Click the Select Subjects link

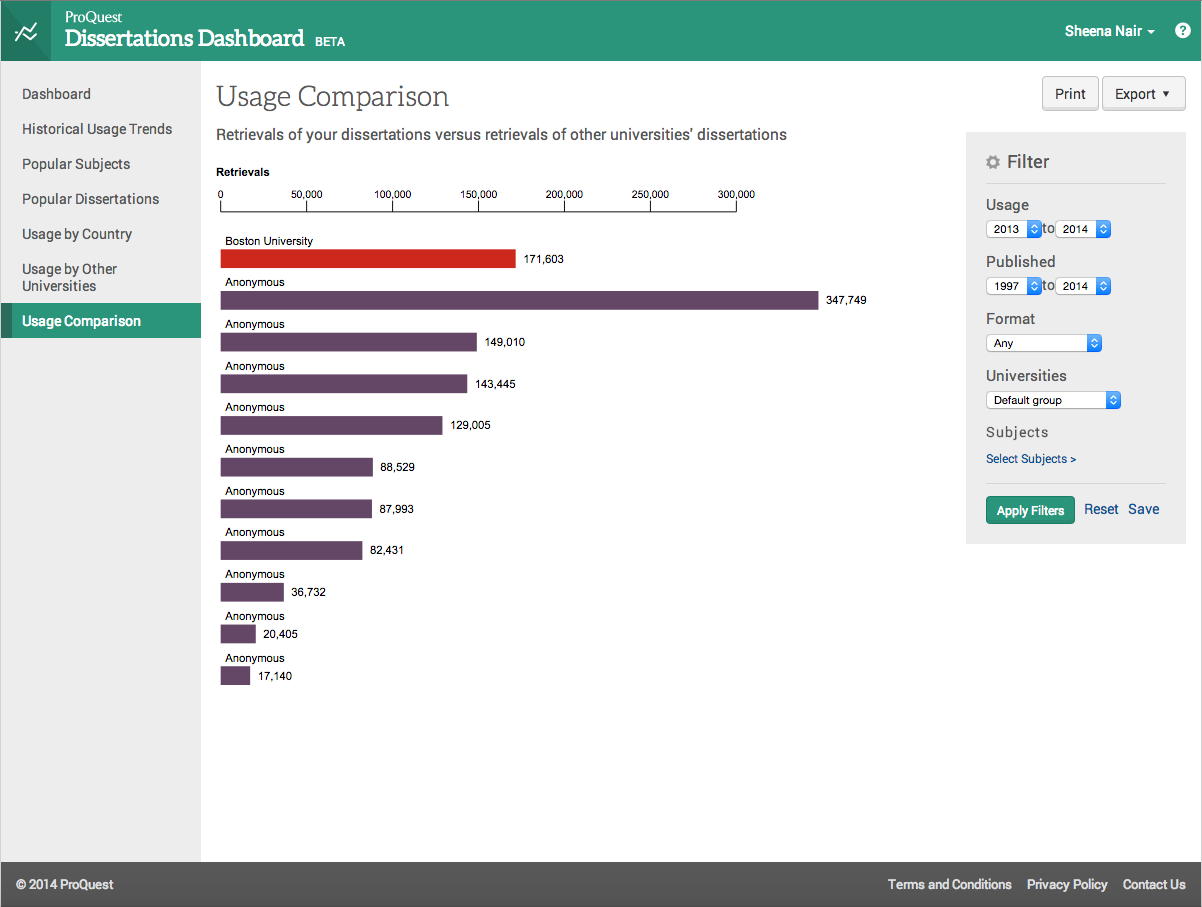coord(1031,459)
